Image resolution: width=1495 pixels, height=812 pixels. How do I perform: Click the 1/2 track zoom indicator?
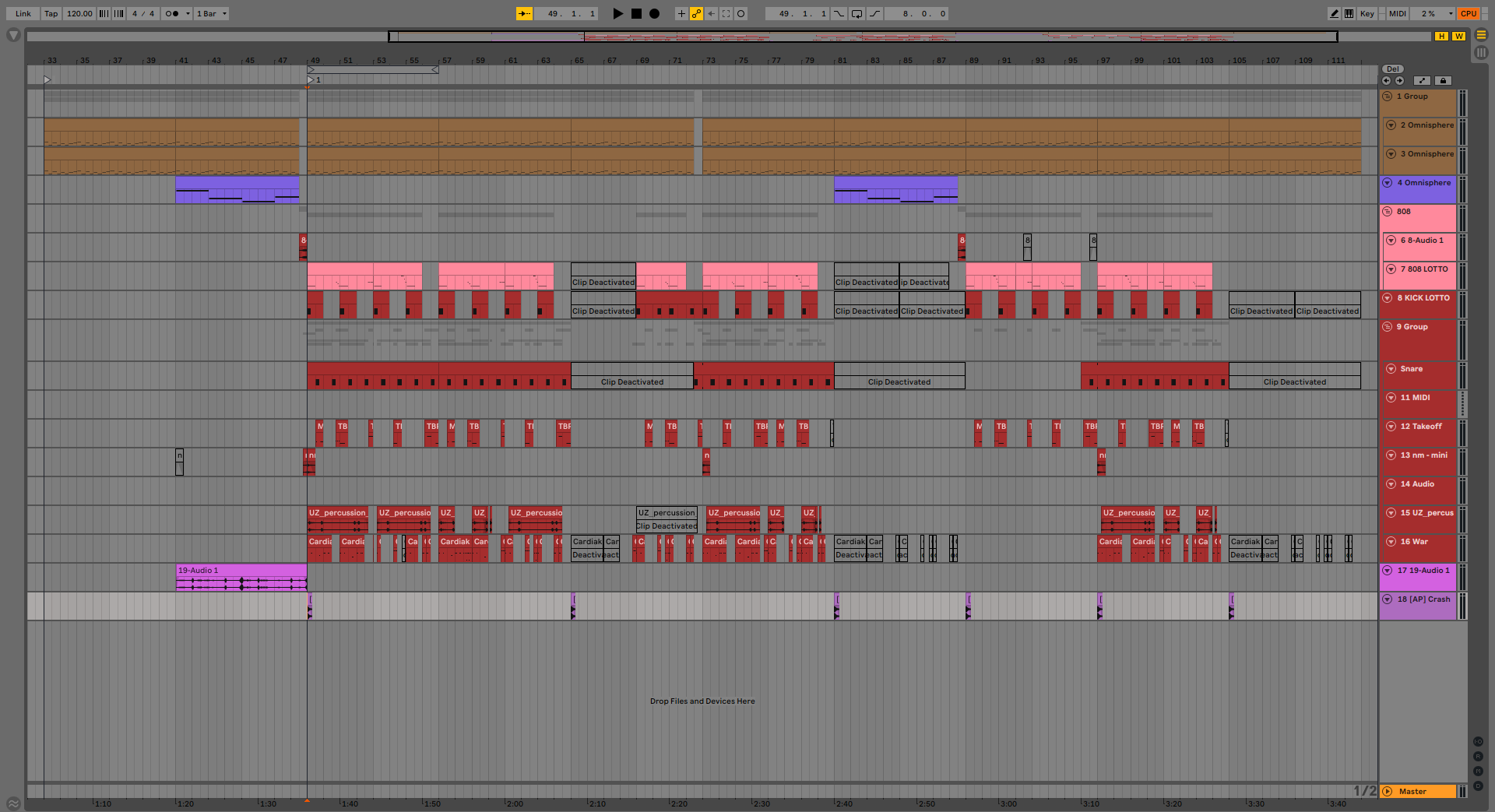coord(1365,791)
